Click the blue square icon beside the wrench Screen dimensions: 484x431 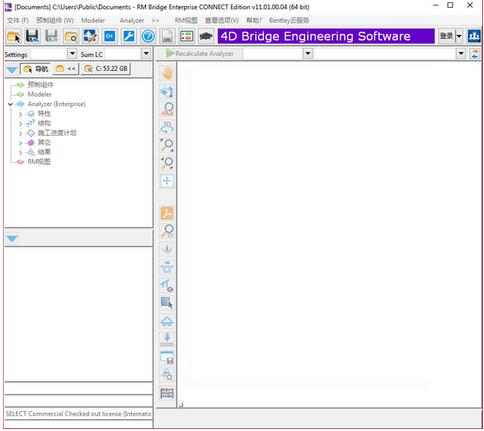pos(110,36)
